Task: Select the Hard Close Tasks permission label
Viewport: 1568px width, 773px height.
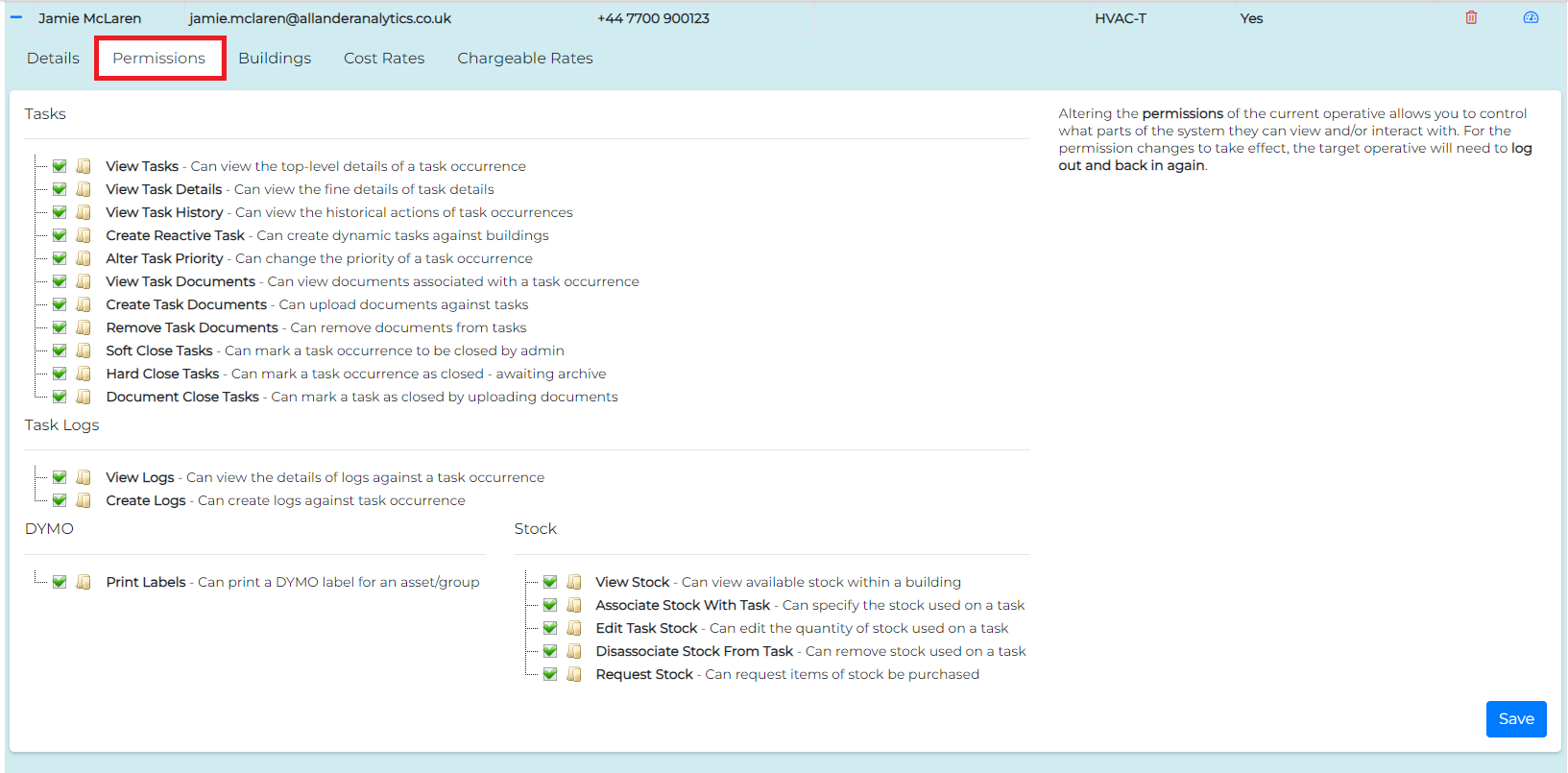Action: point(162,374)
